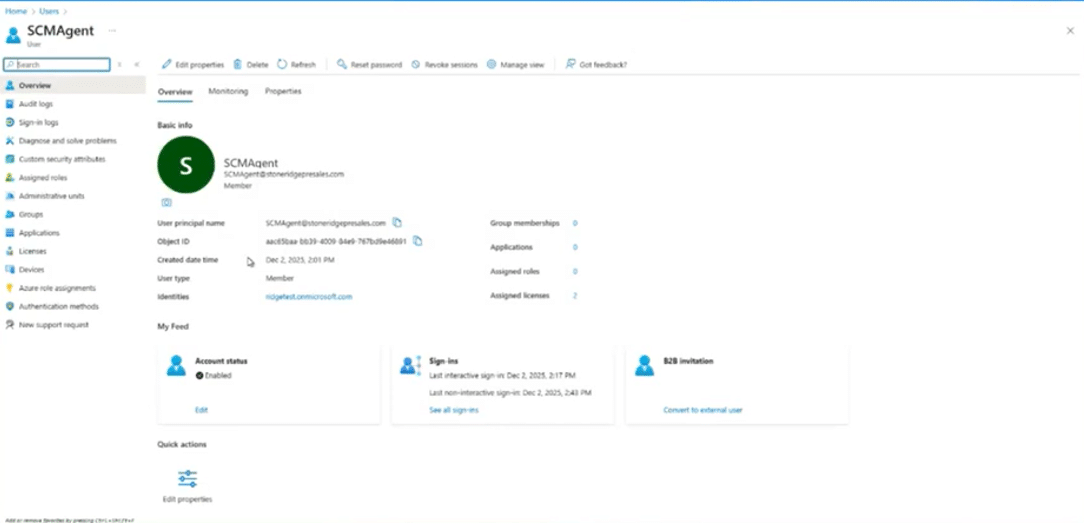
Task: Click the camera icon under the avatar
Action: [x=166, y=203]
